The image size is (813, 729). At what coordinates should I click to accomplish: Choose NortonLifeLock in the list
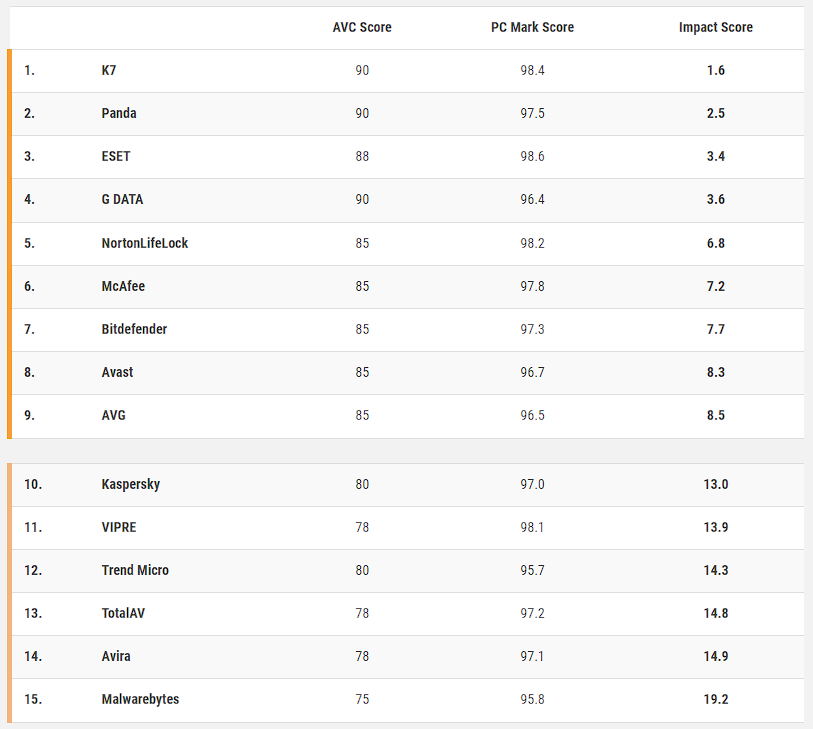click(x=145, y=243)
